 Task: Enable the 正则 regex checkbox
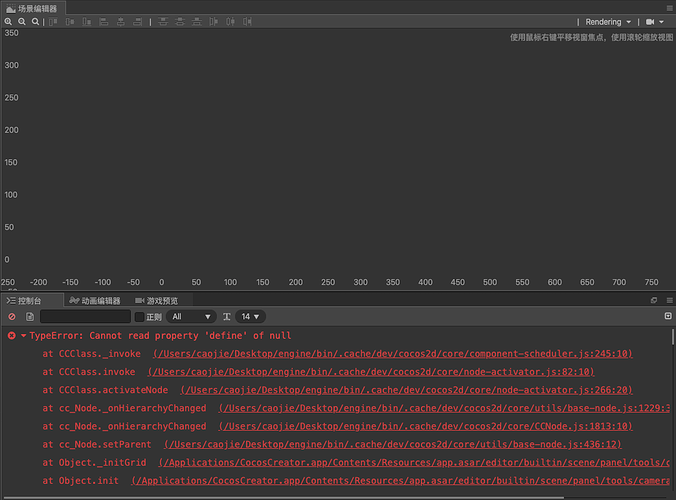(x=139, y=317)
